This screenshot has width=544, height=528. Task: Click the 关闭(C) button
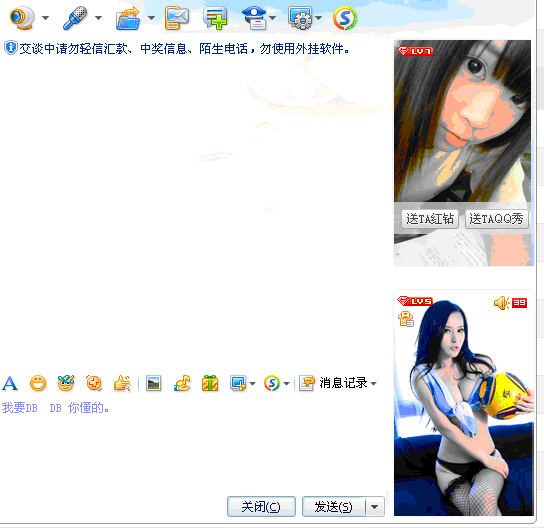coord(261,507)
